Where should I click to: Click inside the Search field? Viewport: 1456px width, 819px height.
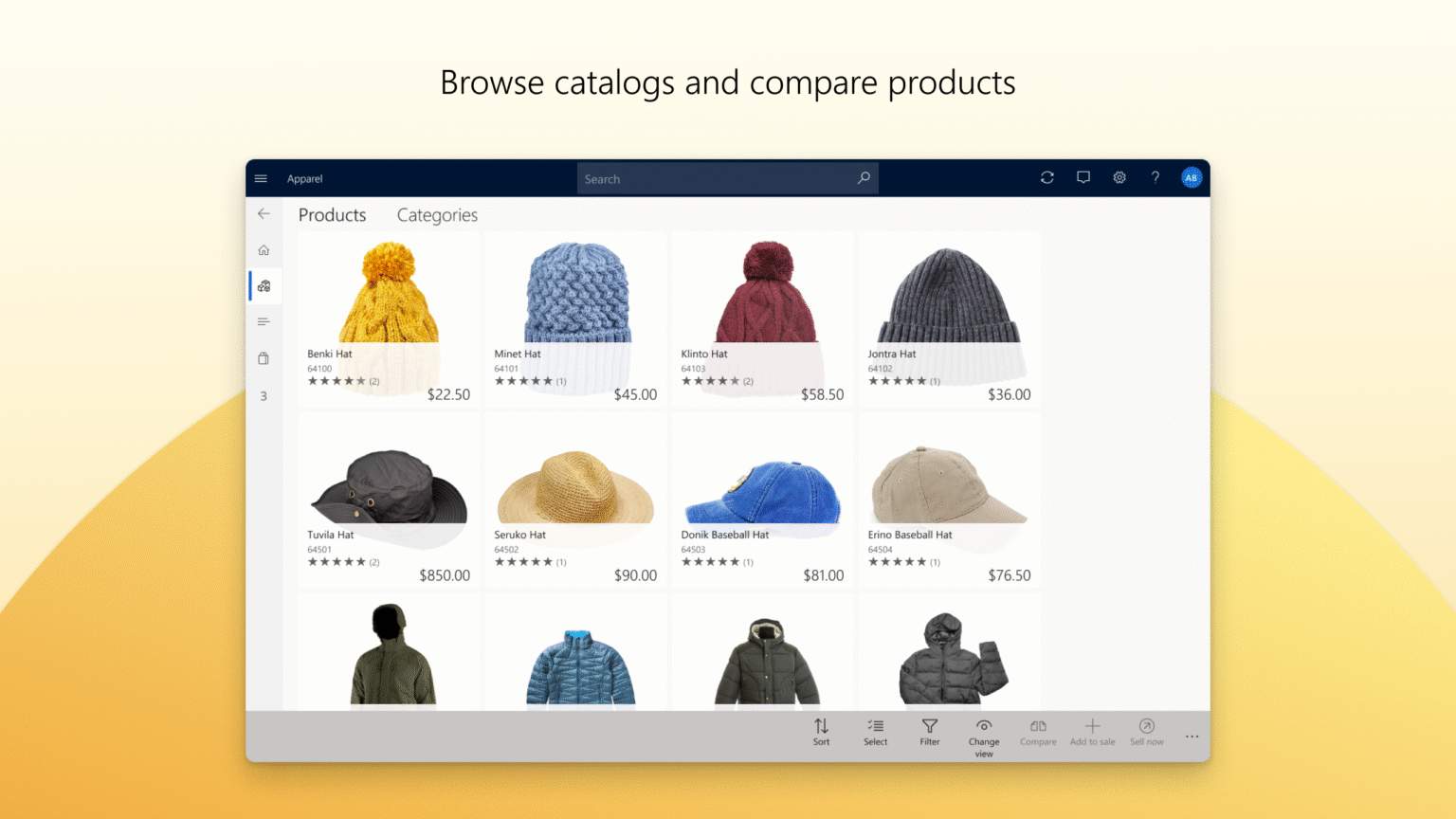720,178
